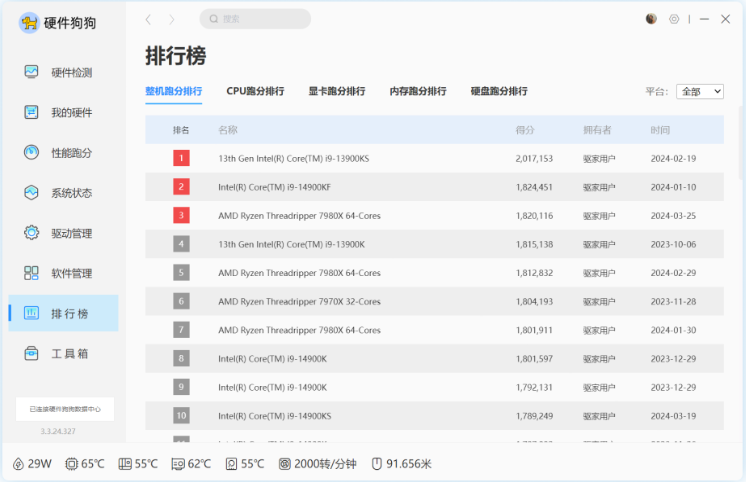Viewport: 746px width, 482px height.
Task: Click the 拥有者 column header
Action: click(597, 130)
